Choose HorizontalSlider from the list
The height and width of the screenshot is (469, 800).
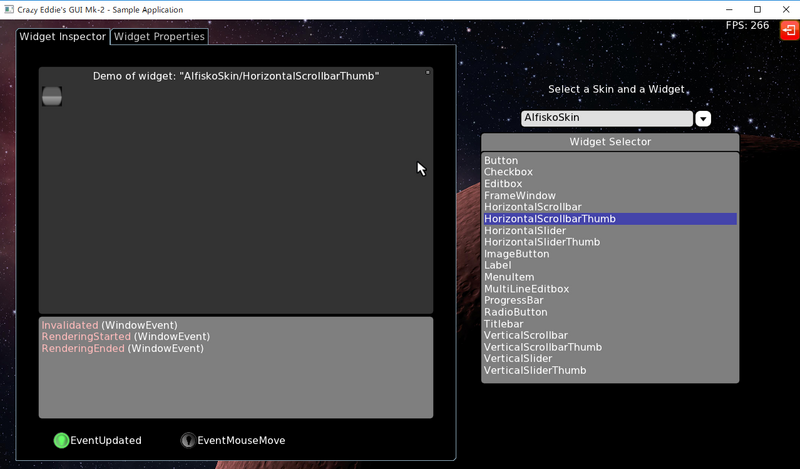tap(525, 231)
